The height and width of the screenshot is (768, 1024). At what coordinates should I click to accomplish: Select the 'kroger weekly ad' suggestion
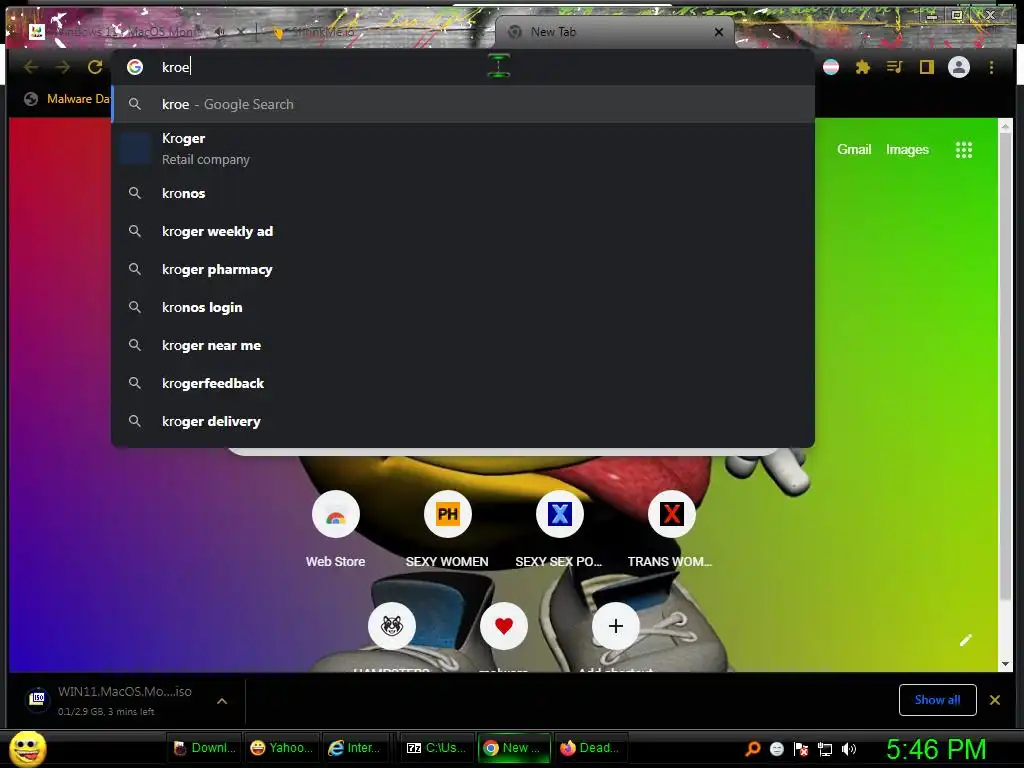pyautogui.click(x=463, y=231)
